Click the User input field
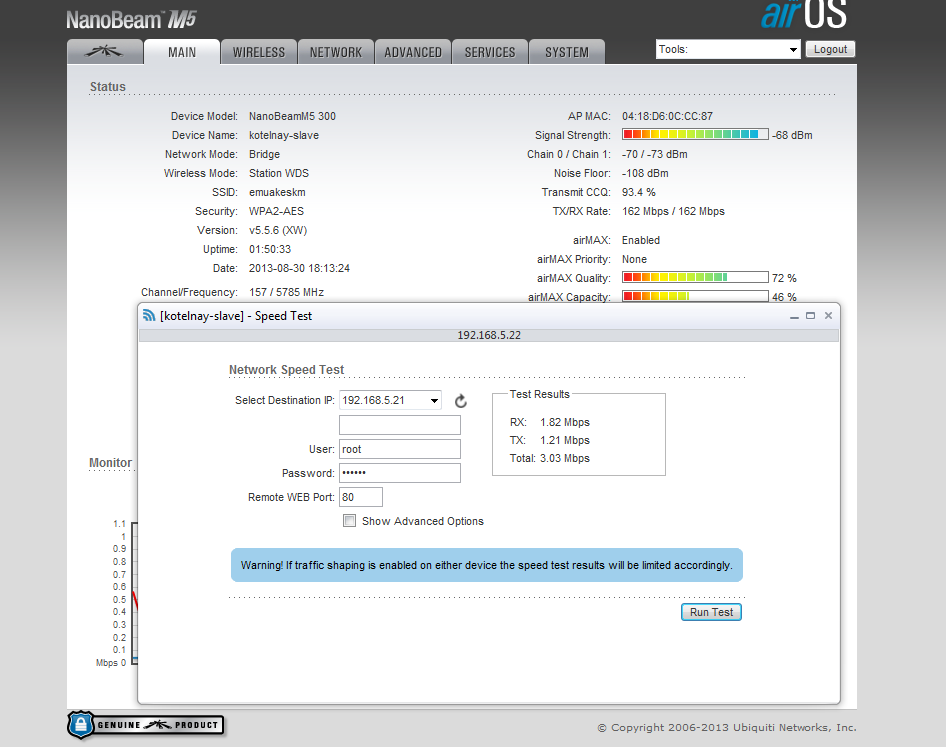This screenshot has width=946, height=747. tap(400, 449)
